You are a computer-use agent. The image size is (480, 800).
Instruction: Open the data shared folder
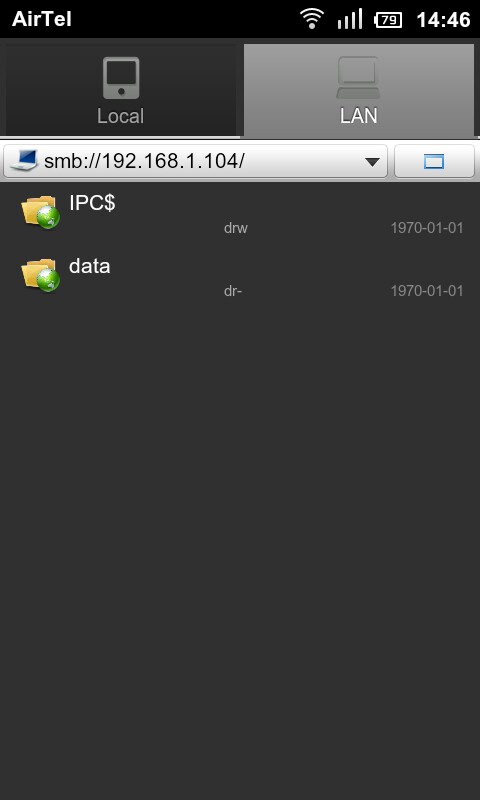click(x=240, y=278)
